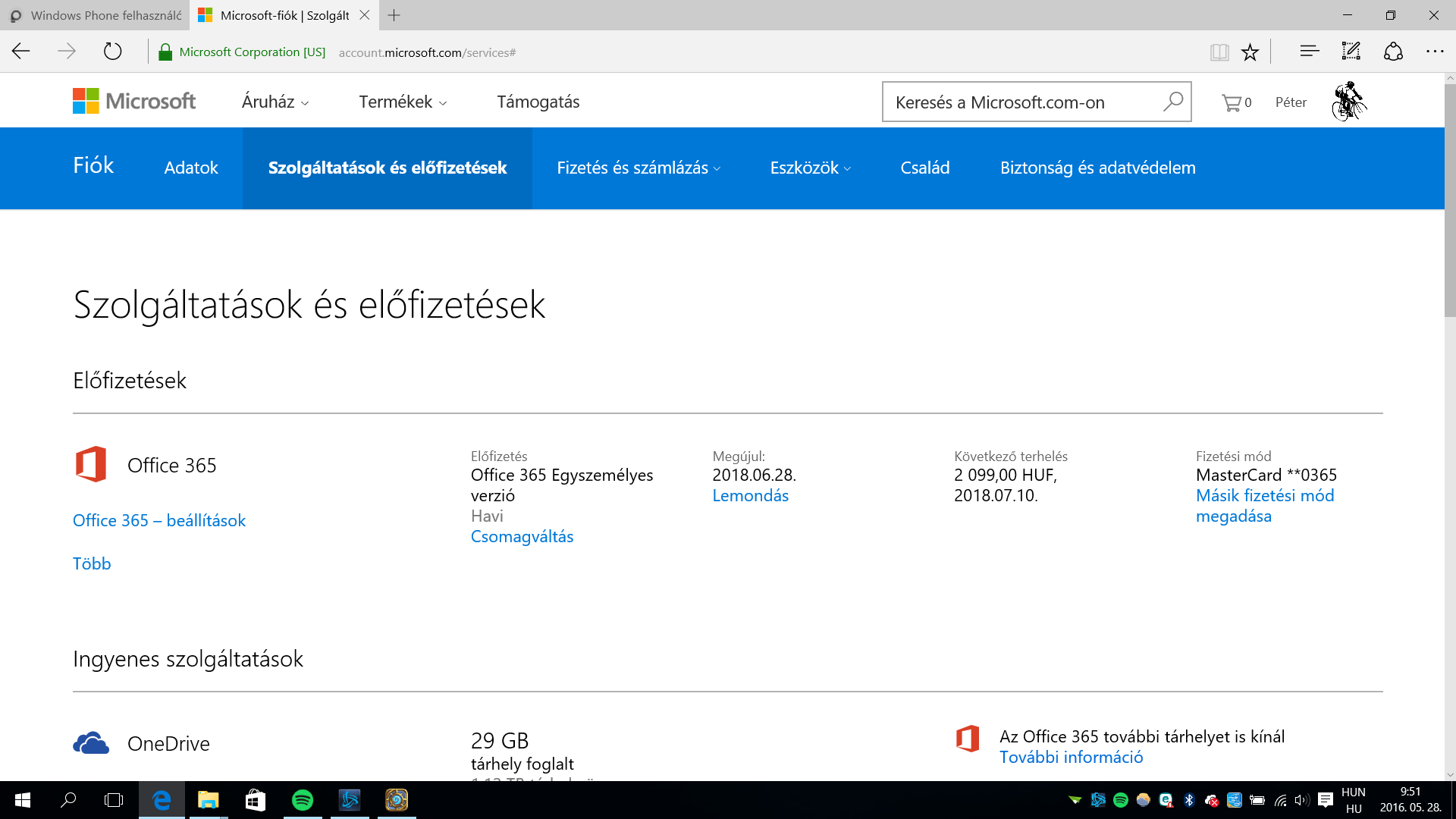This screenshot has width=1456, height=819.
Task: Click Bluetooth tray icon
Action: coord(1189,800)
